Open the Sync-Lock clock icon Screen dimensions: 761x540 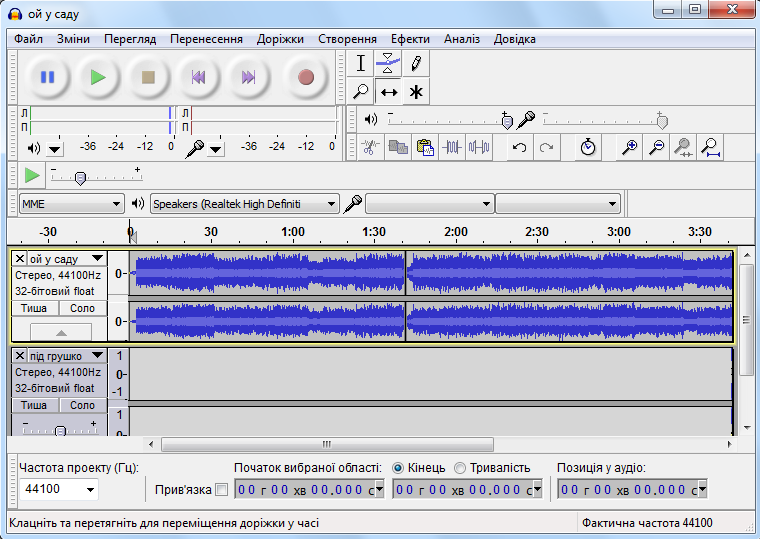tap(588, 147)
